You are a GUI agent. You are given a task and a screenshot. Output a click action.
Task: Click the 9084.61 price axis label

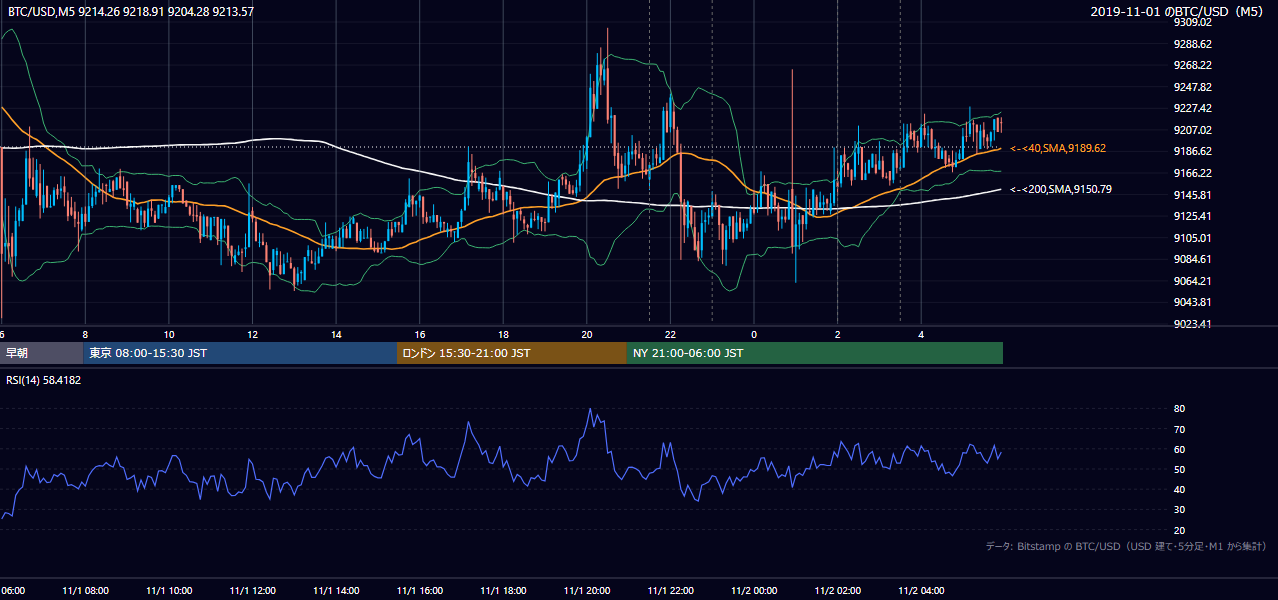pyautogui.click(x=1193, y=259)
